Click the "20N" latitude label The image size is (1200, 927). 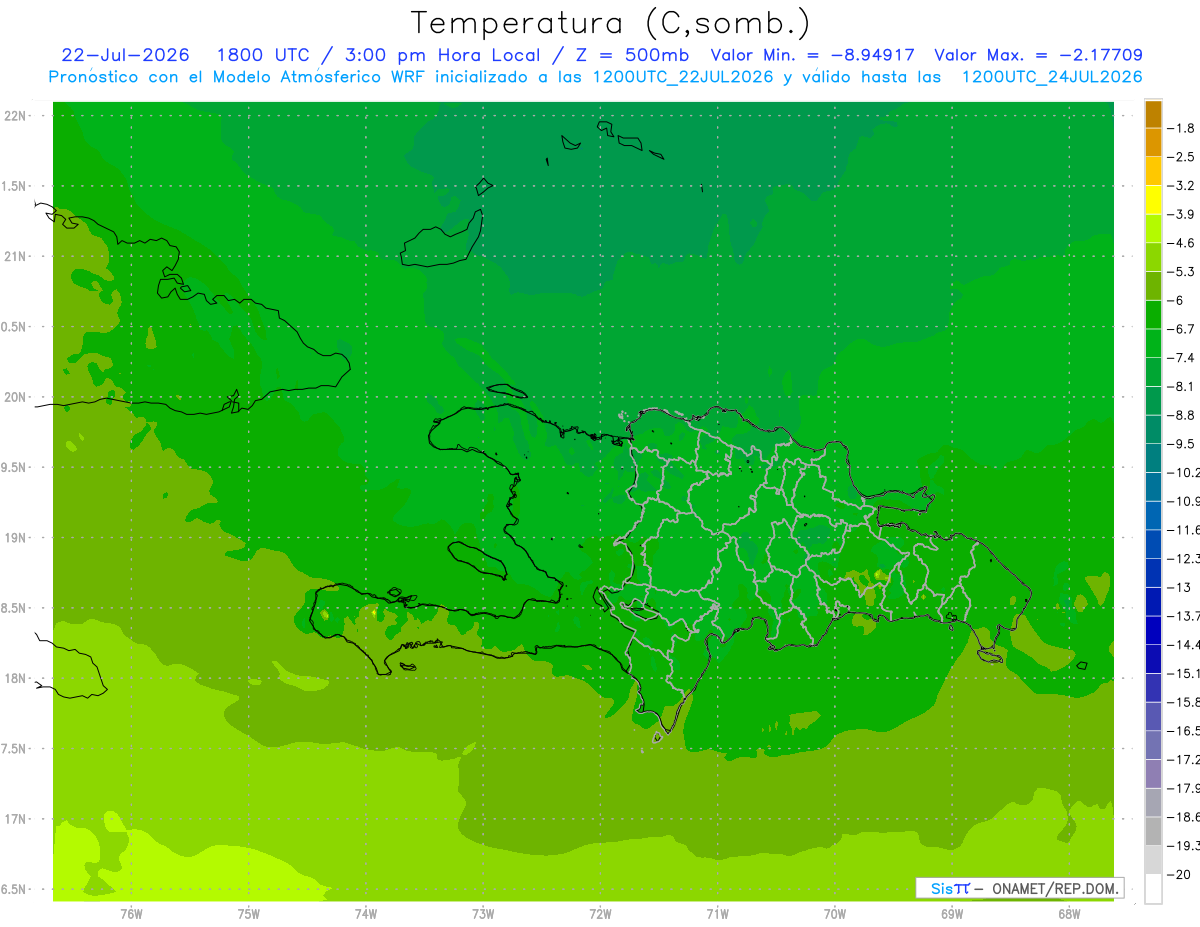tap(15, 397)
